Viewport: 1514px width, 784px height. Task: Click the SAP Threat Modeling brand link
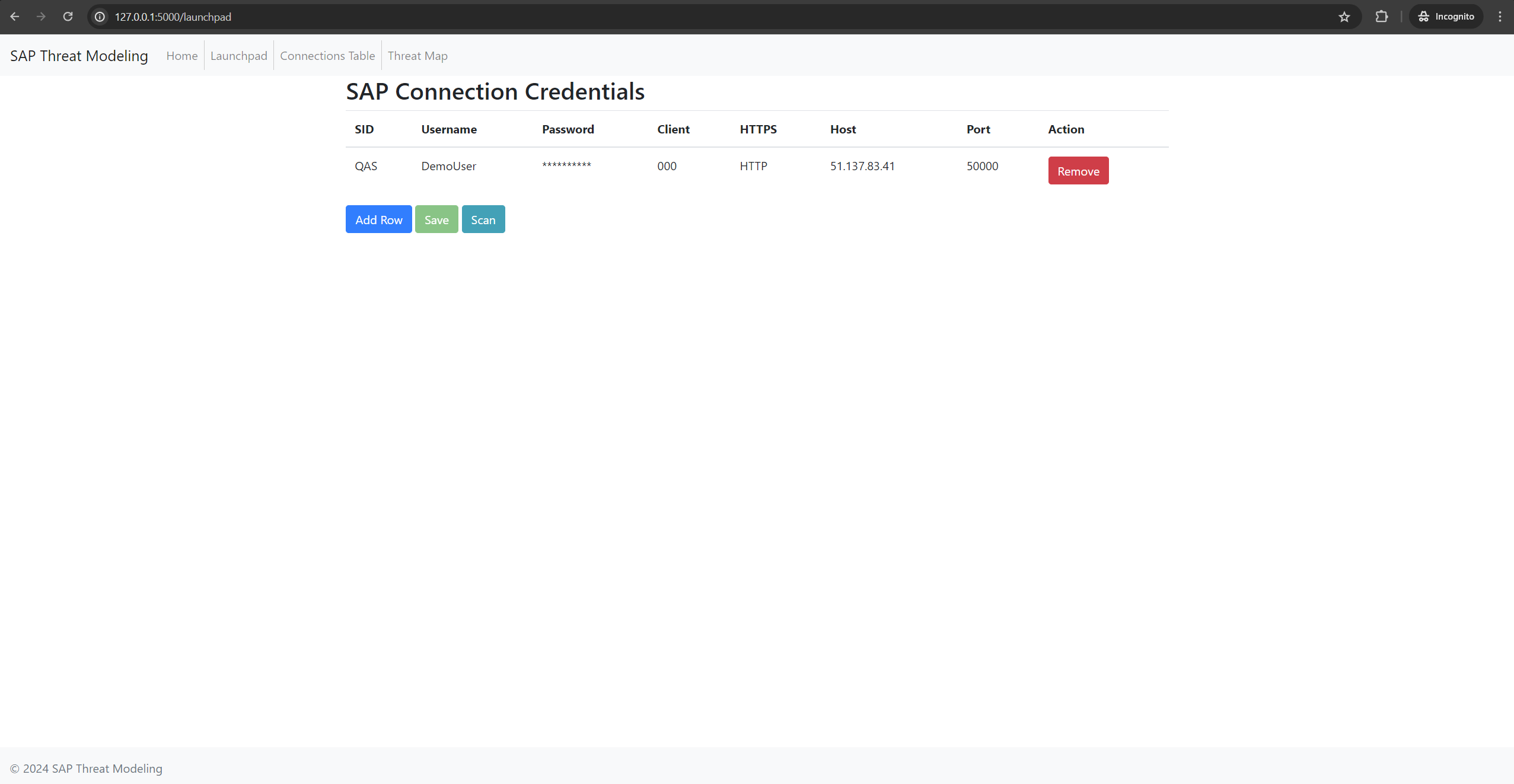point(79,56)
